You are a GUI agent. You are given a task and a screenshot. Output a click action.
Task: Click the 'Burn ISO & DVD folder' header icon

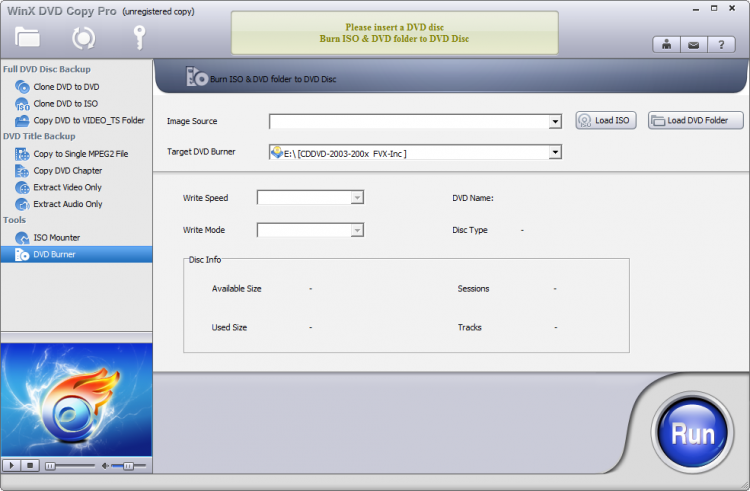197,76
